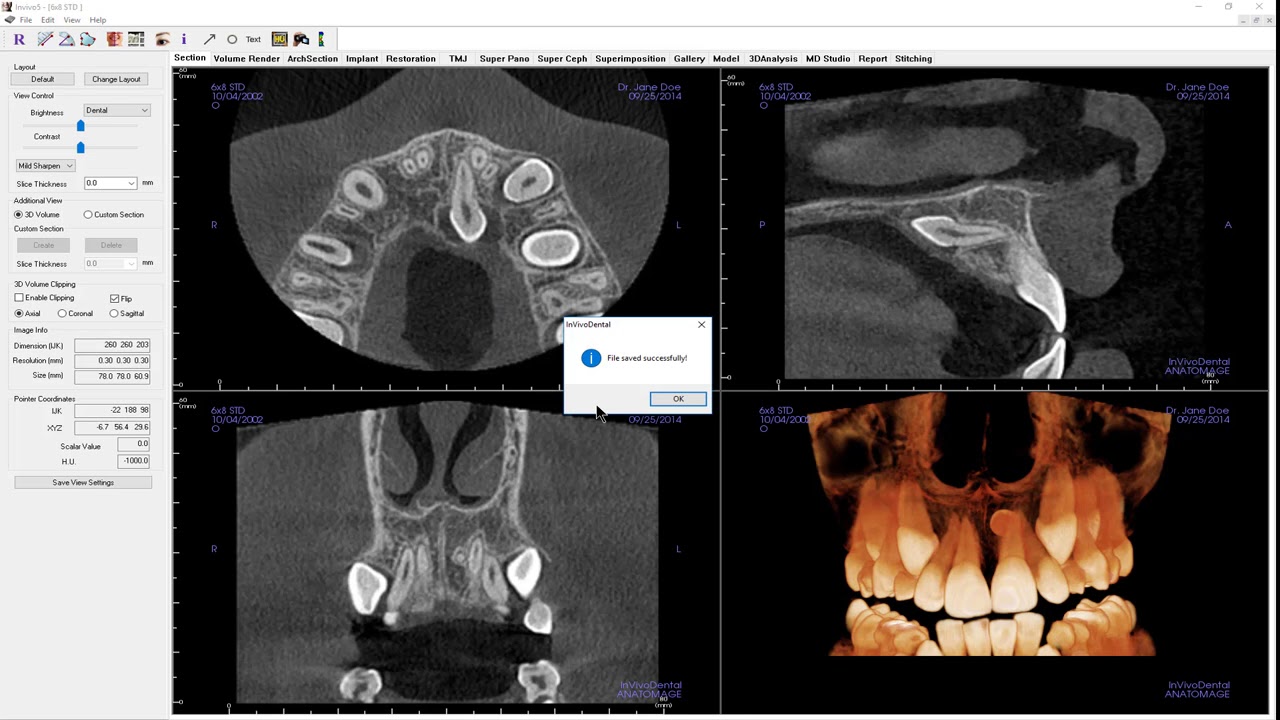Switch to the Super Pano tab
The image size is (1280, 720).
click(504, 59)
